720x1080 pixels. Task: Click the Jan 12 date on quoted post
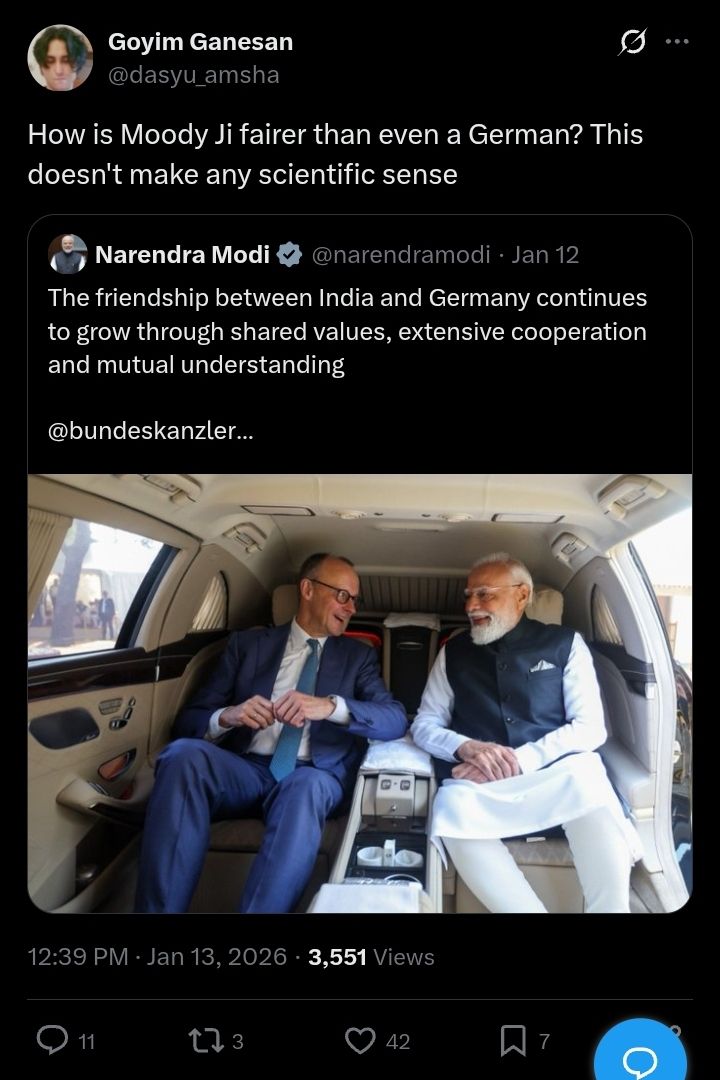coord(545,255)
